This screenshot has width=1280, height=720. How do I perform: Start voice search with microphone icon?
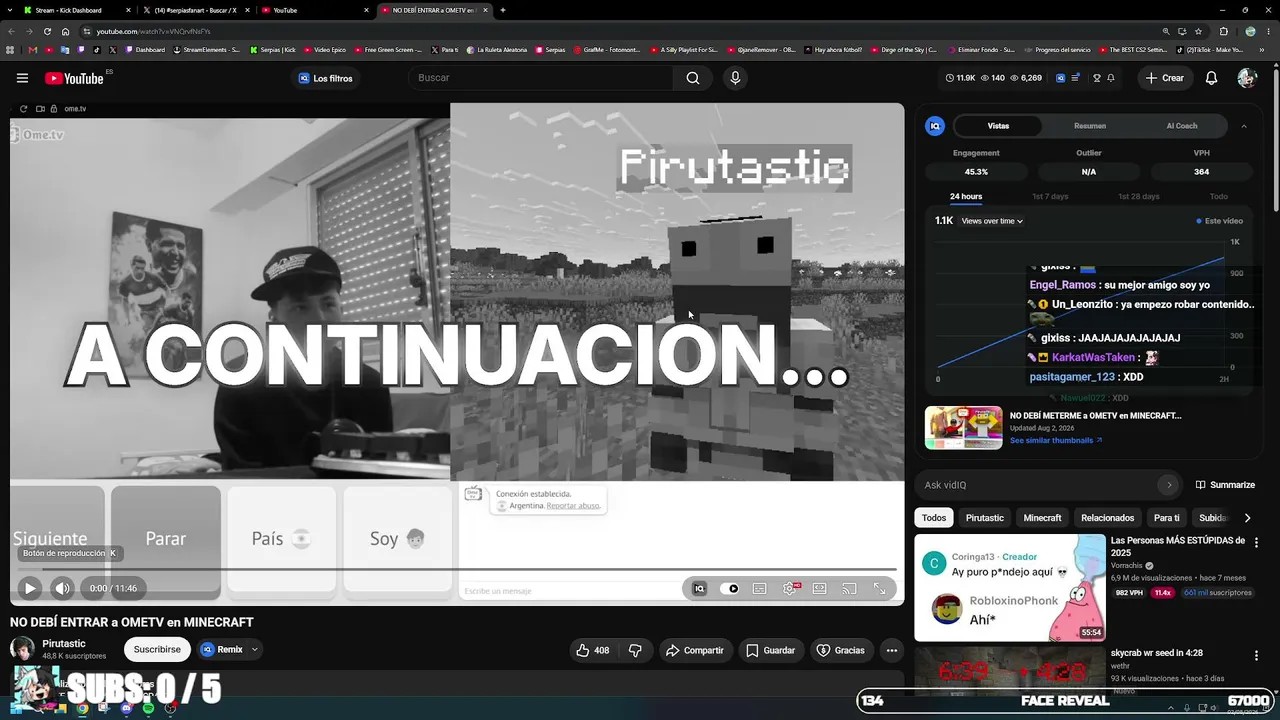tap(735, 78)
